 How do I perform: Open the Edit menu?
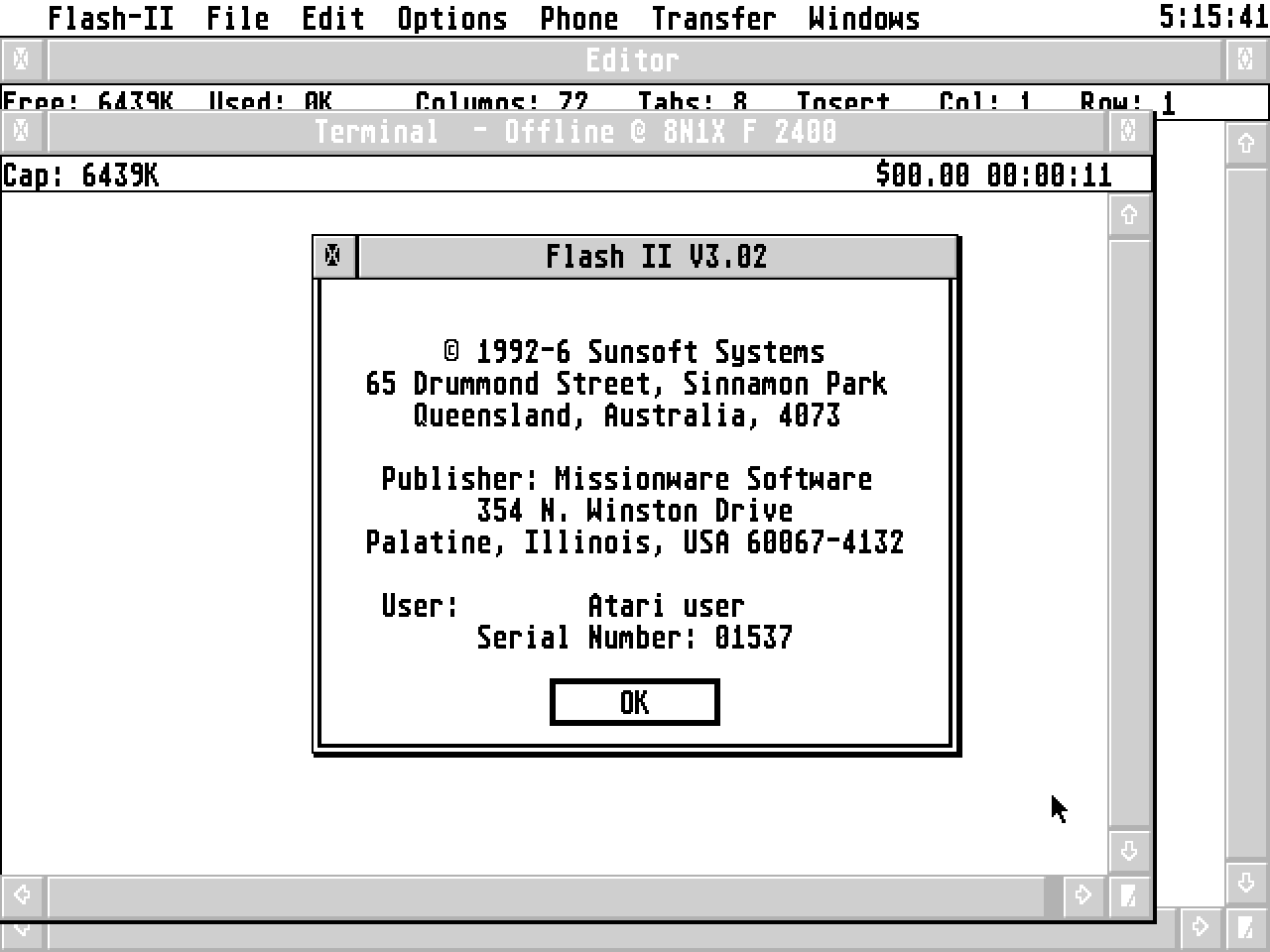tap(332, 18)
